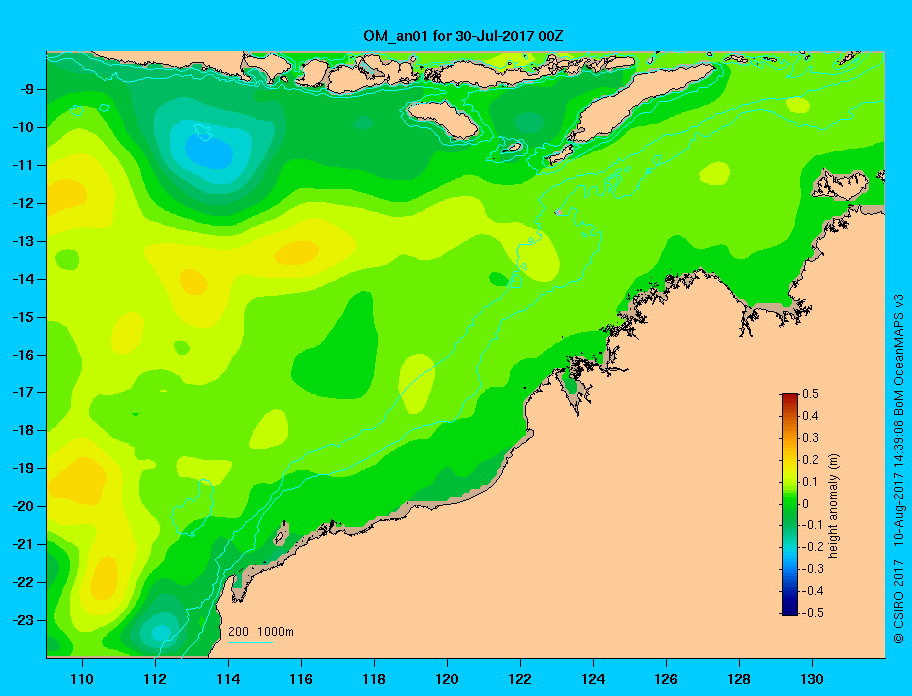
Task: Click the colorbar tick label '-0.5'
Action: click(813, 613)
